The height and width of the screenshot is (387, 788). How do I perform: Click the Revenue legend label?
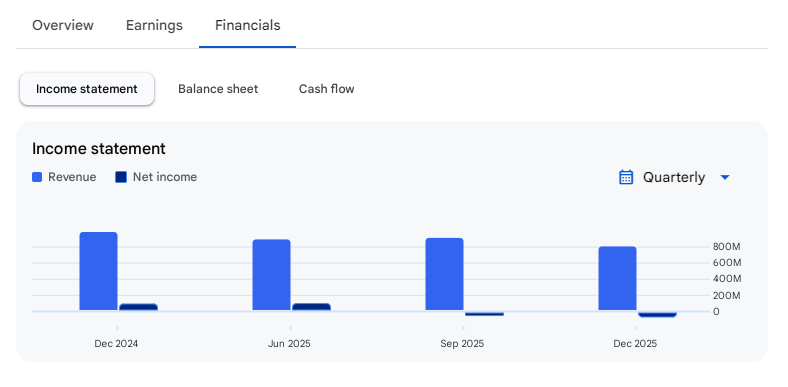click(x=72, y=177)
